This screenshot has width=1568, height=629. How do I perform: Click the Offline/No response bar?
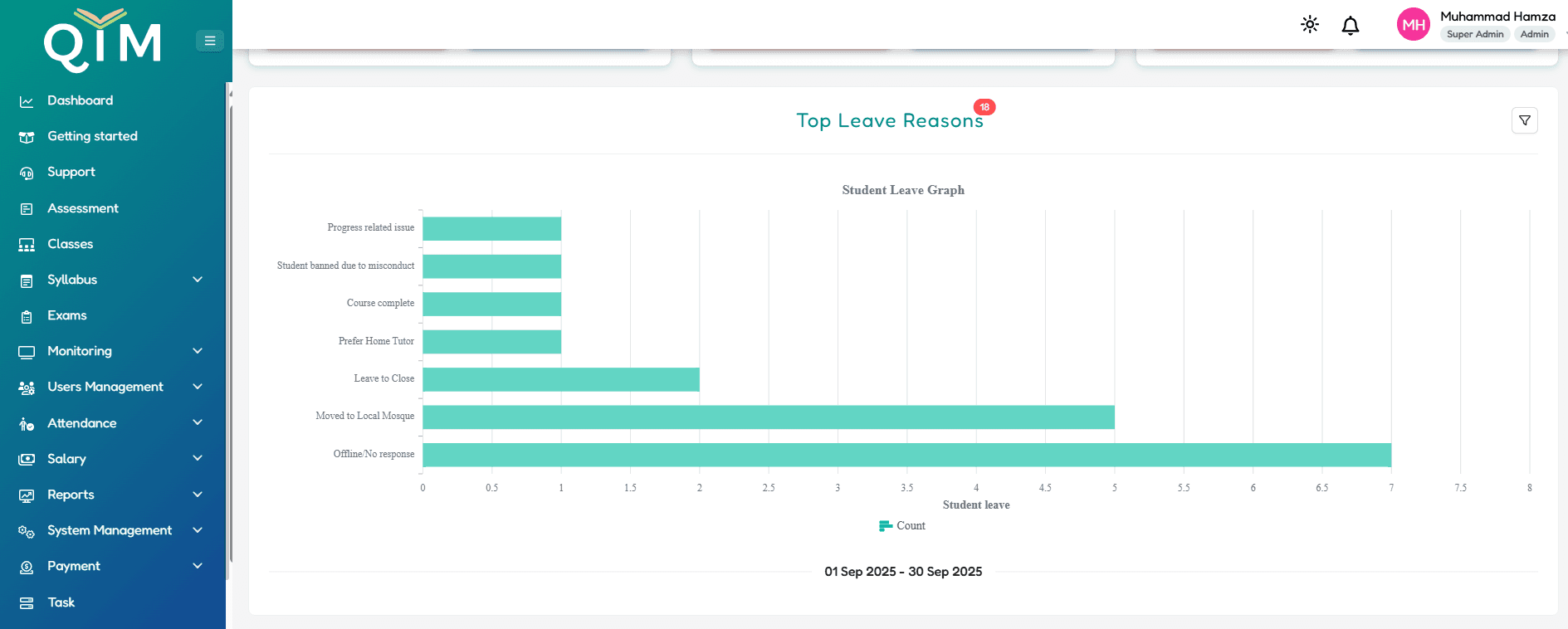tap(906, 455)
